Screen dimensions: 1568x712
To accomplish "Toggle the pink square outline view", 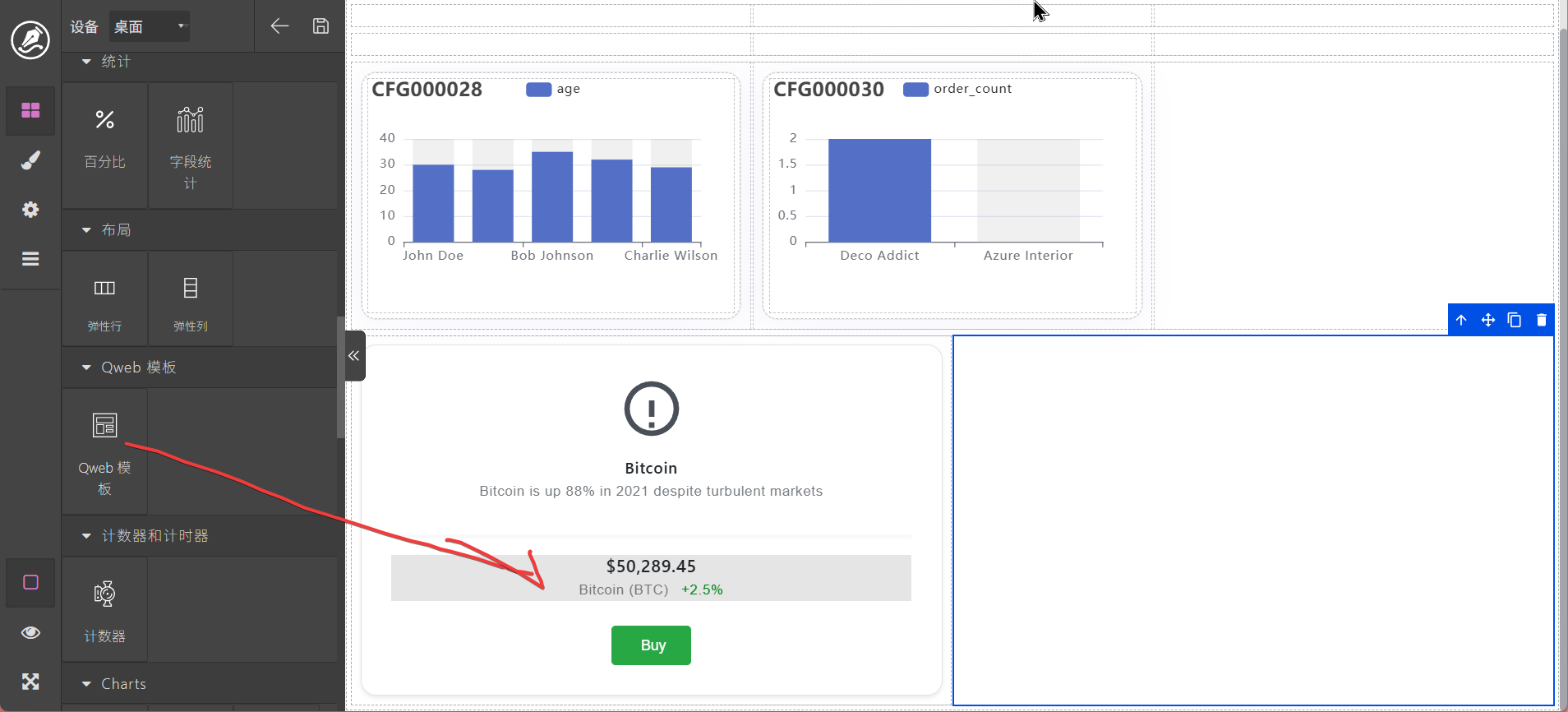I will 30,583.
